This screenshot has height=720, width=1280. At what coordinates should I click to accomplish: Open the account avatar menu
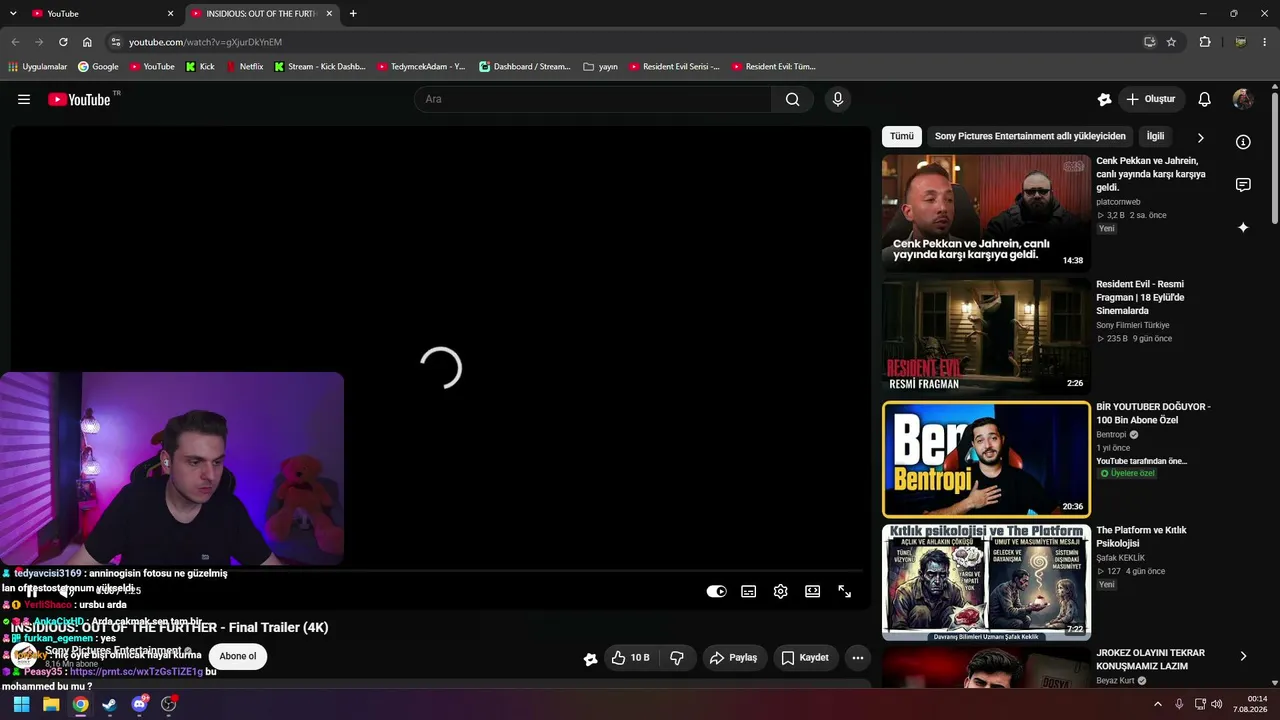[1243, 99]
